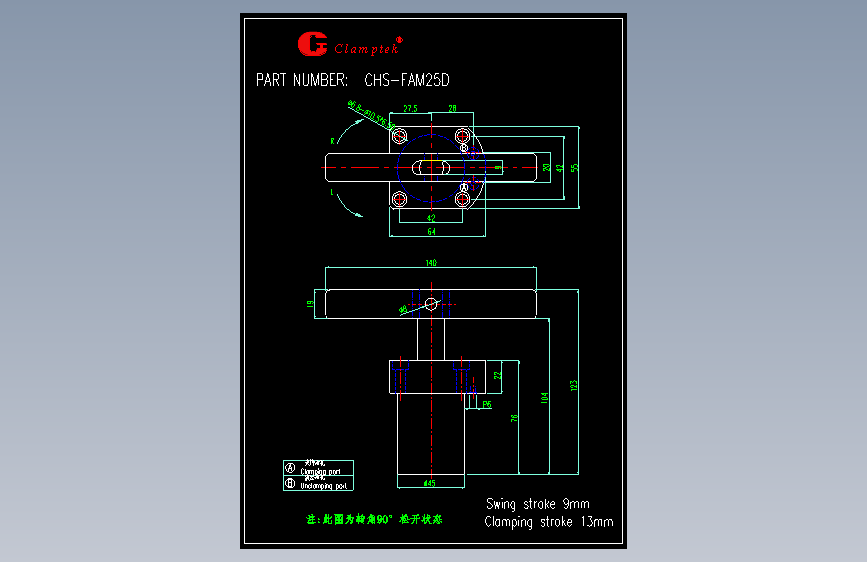Select the "ø8" leader label on the arm pin
867x562 pixels.
403,310
